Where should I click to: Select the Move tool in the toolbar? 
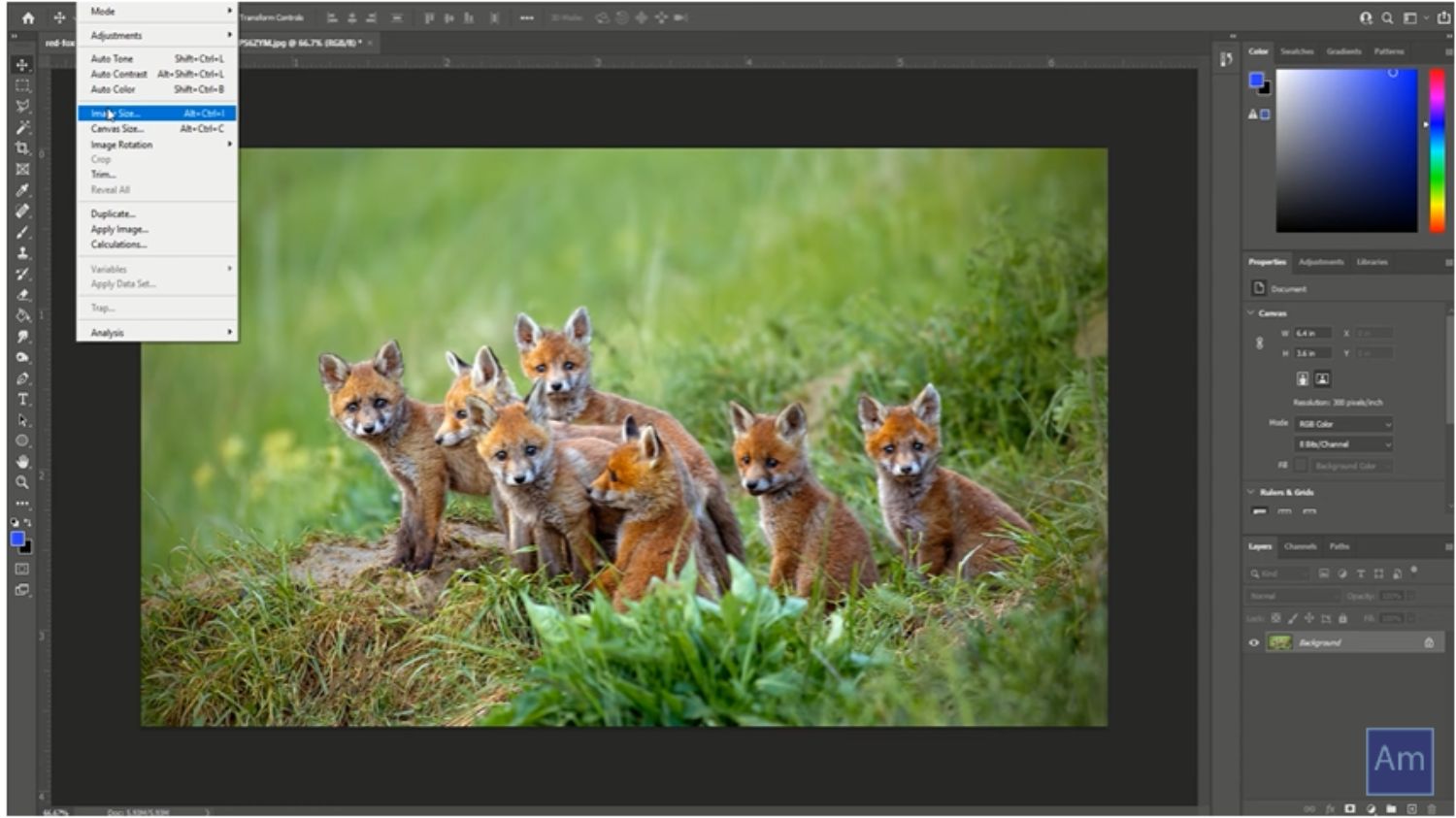[22, 65]
